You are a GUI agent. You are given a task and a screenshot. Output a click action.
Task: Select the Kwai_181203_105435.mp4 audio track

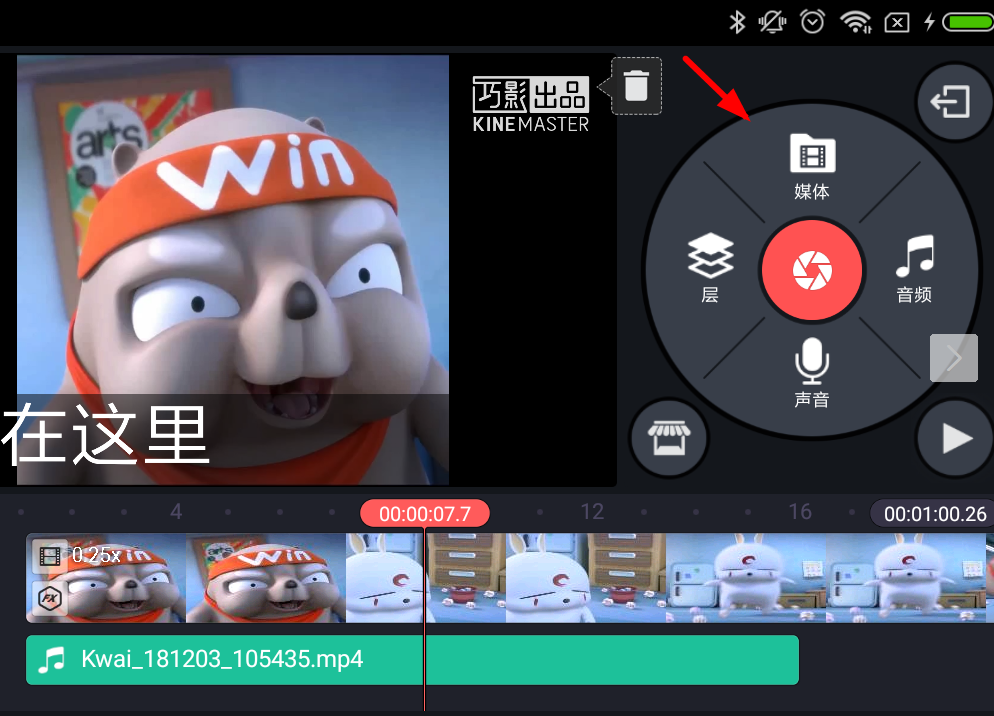(412, 660)
